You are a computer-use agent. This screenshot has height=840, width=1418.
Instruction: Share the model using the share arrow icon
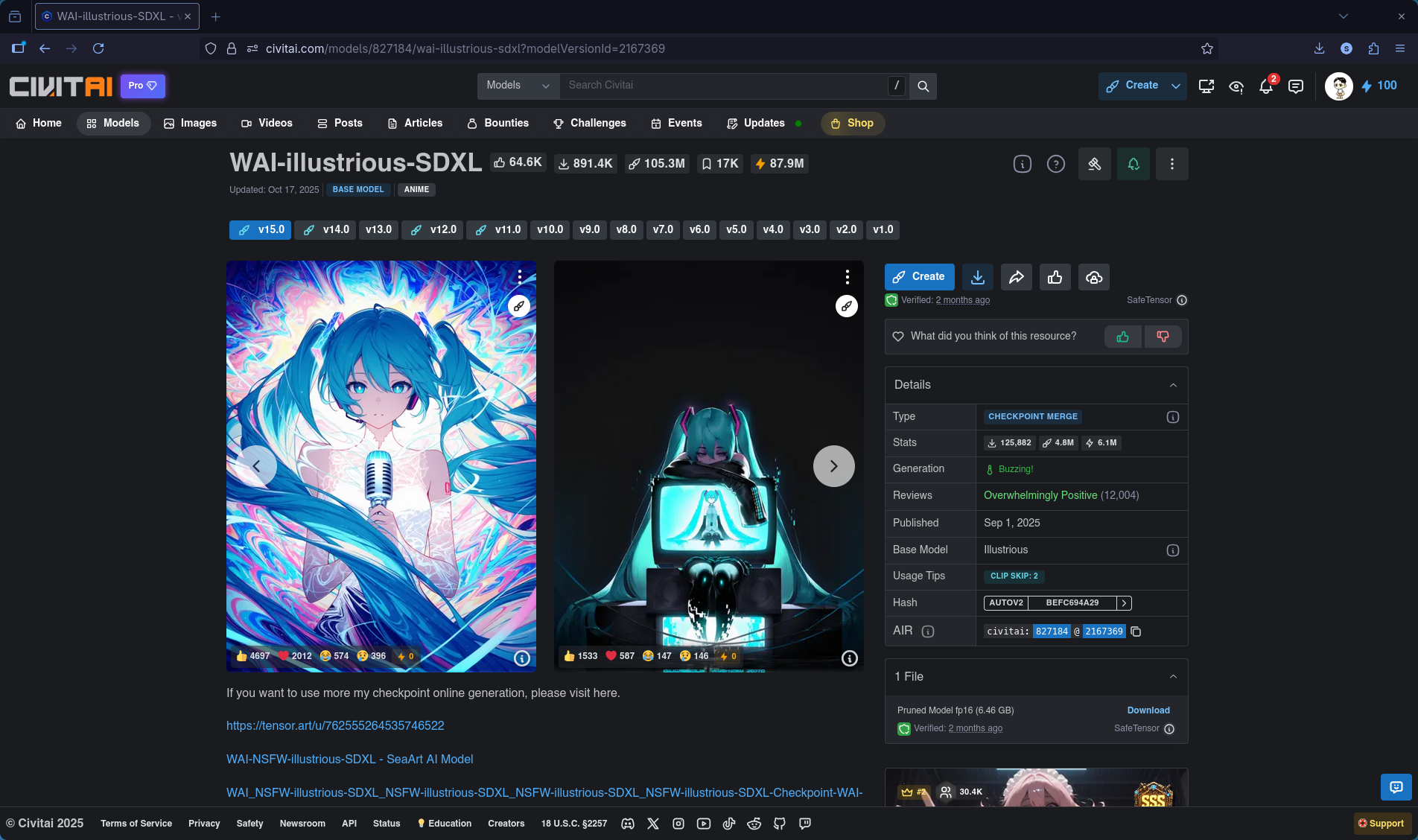coord(1016,277)
